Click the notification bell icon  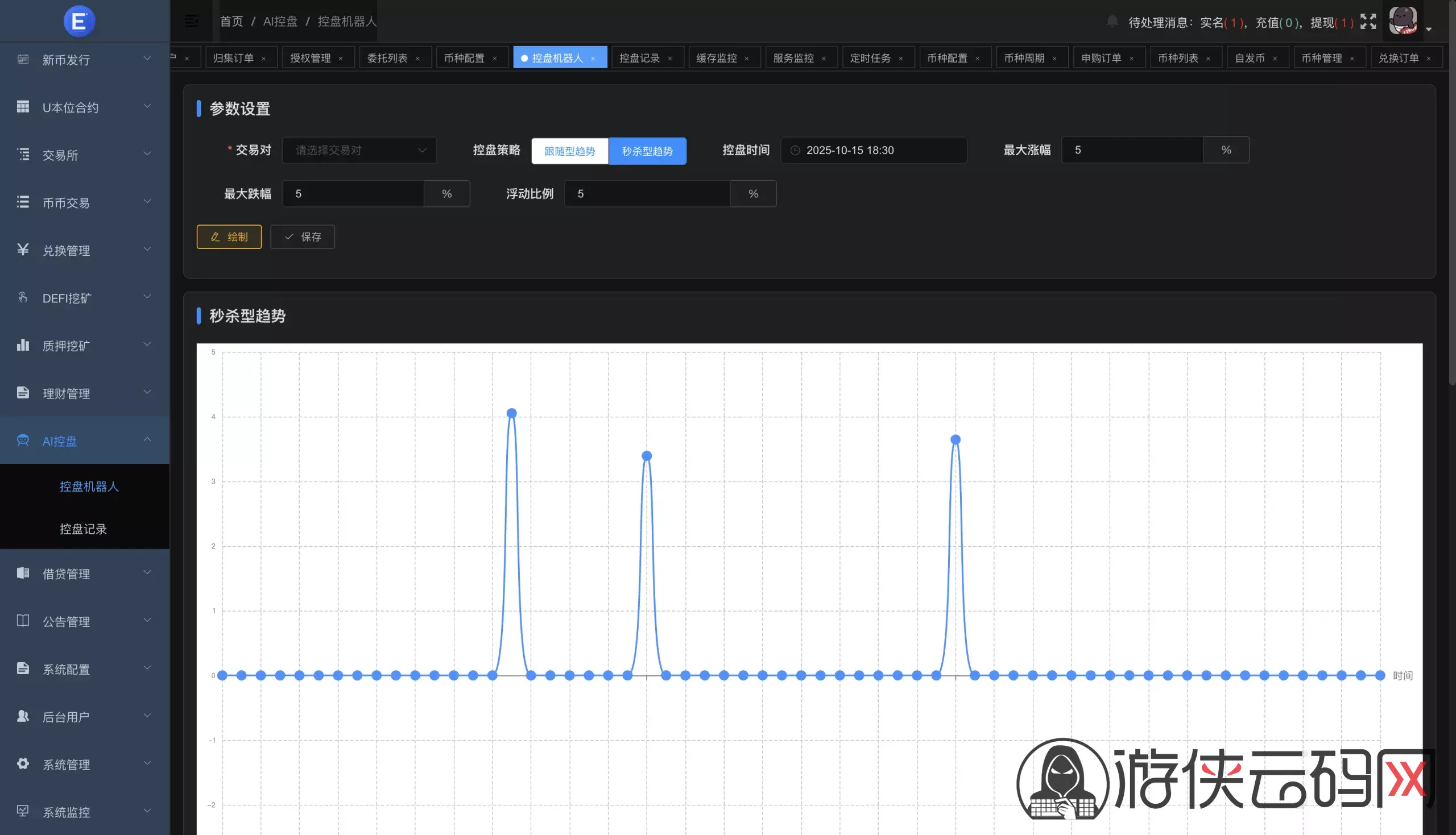(1112, 22)
